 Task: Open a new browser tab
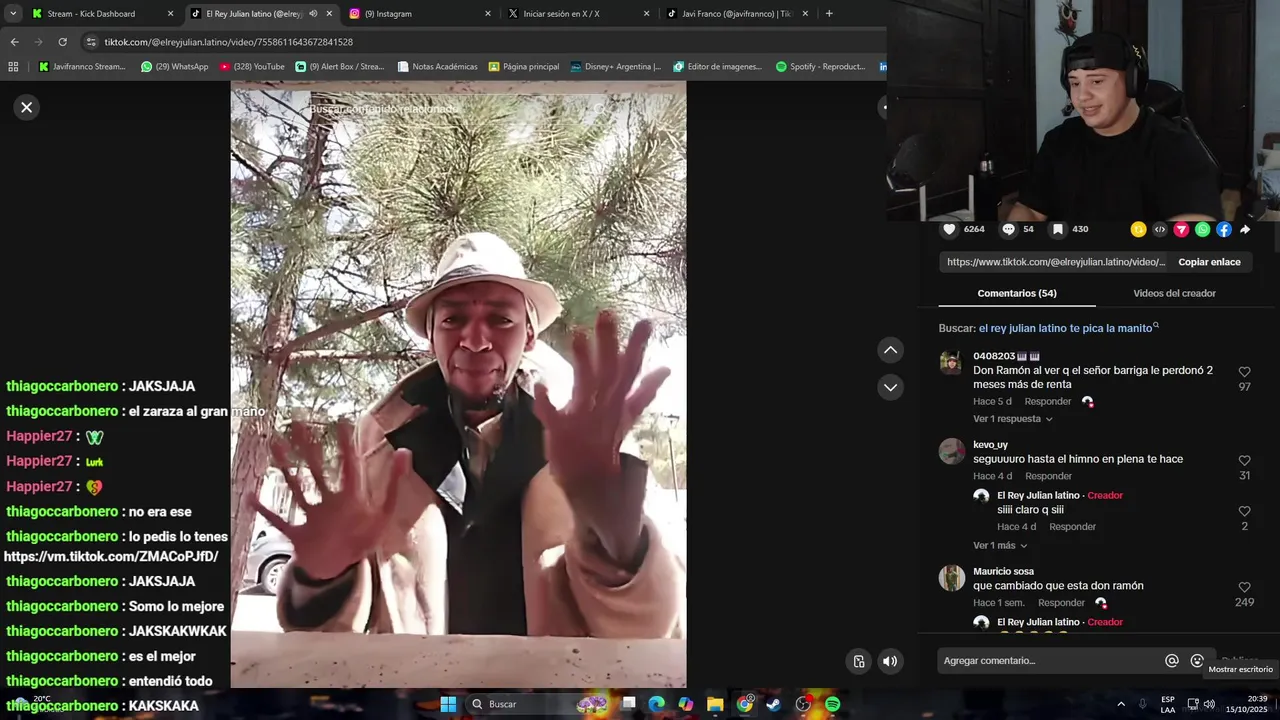tap(829, 14)
